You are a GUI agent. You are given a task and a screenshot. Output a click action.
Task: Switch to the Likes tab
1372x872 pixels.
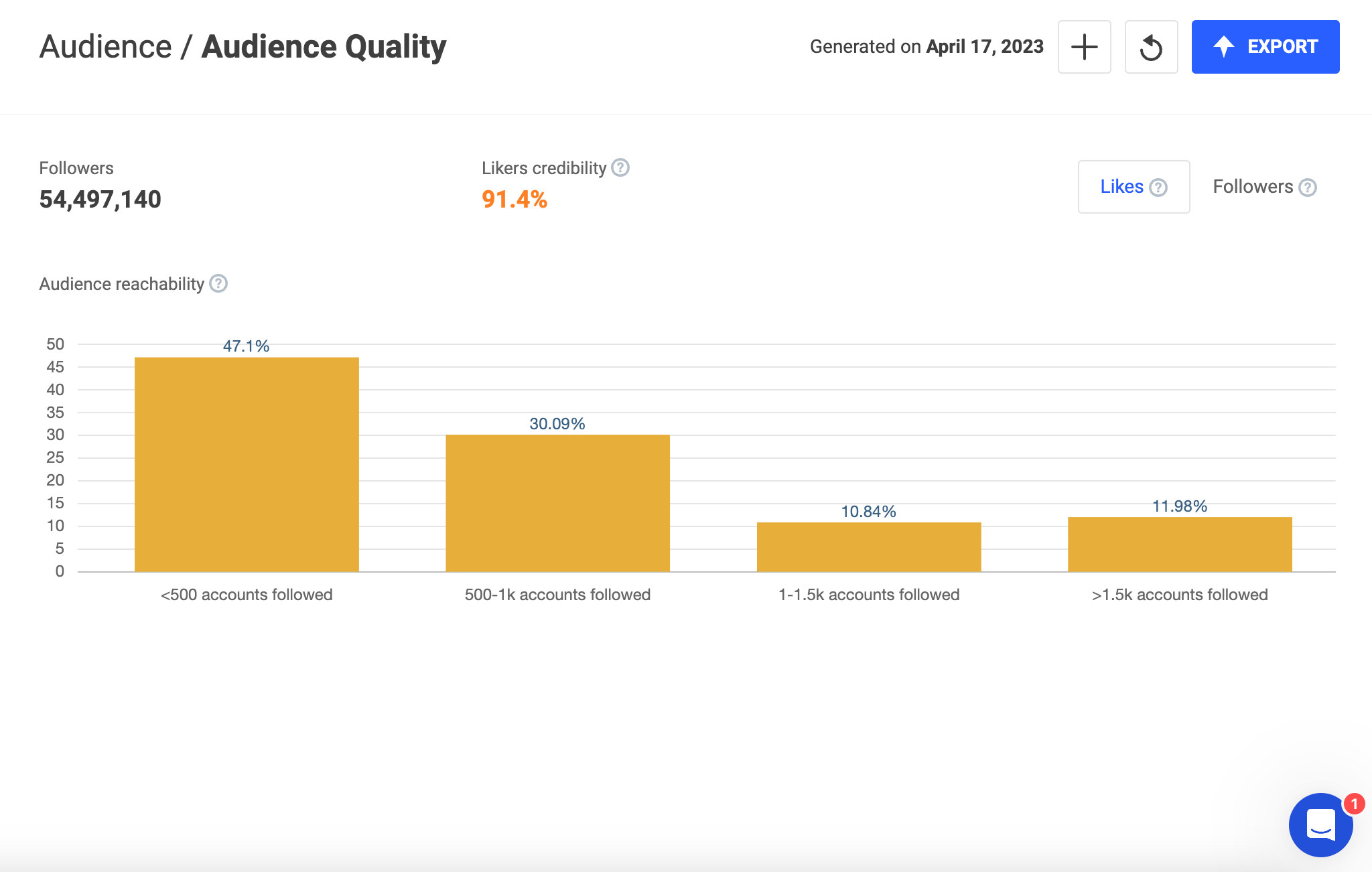1134,187
